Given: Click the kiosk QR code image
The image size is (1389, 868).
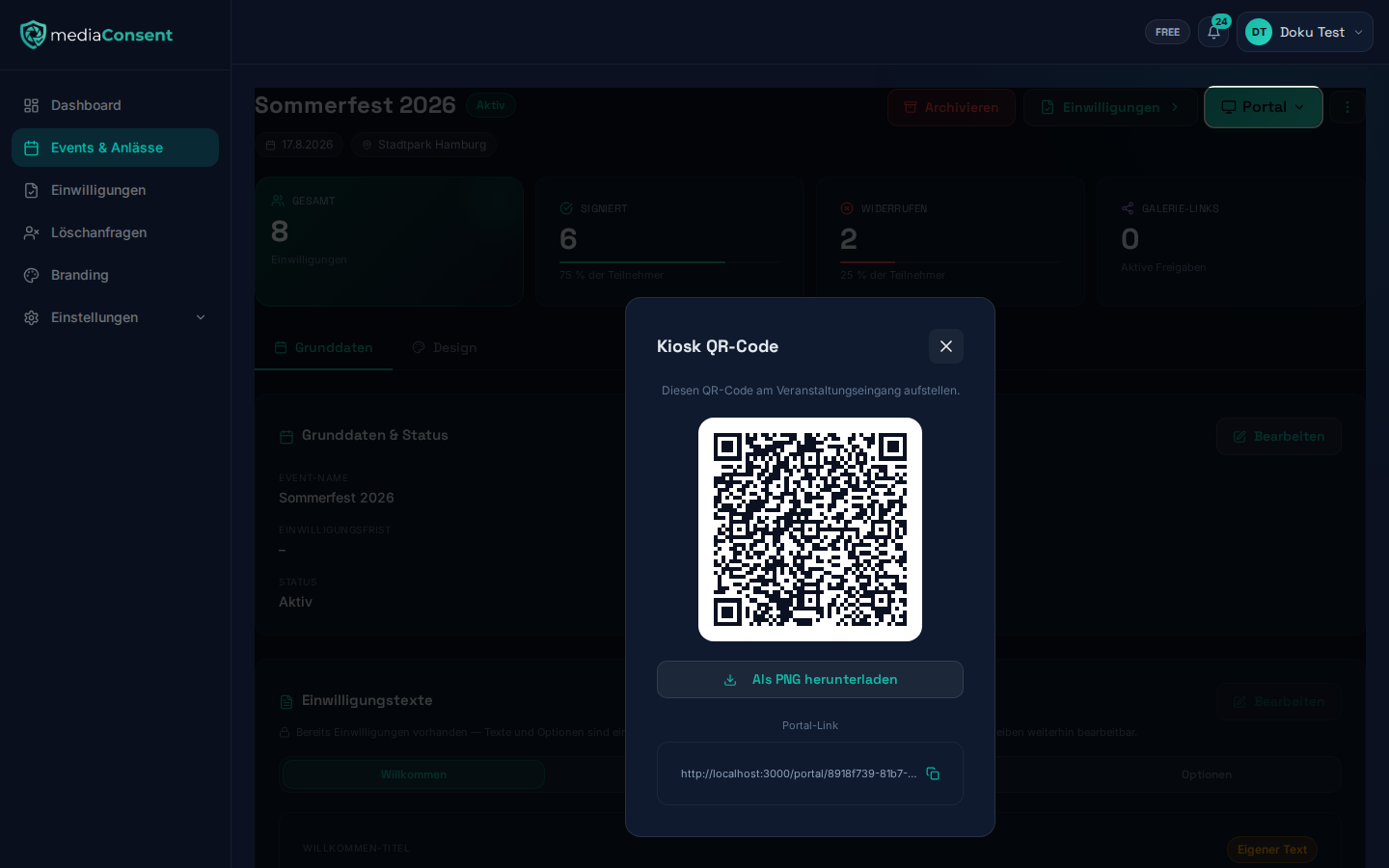Looking at the screenshot, I should point(810,529).
